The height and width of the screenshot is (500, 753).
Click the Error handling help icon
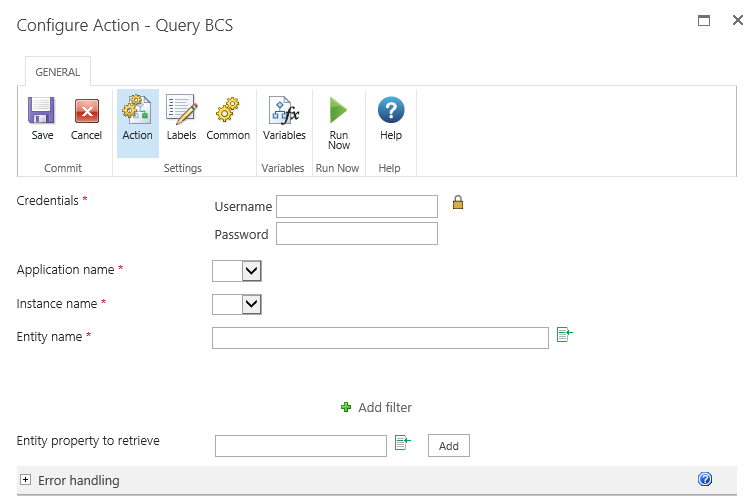pyautogui.click(x=705, y=480)
